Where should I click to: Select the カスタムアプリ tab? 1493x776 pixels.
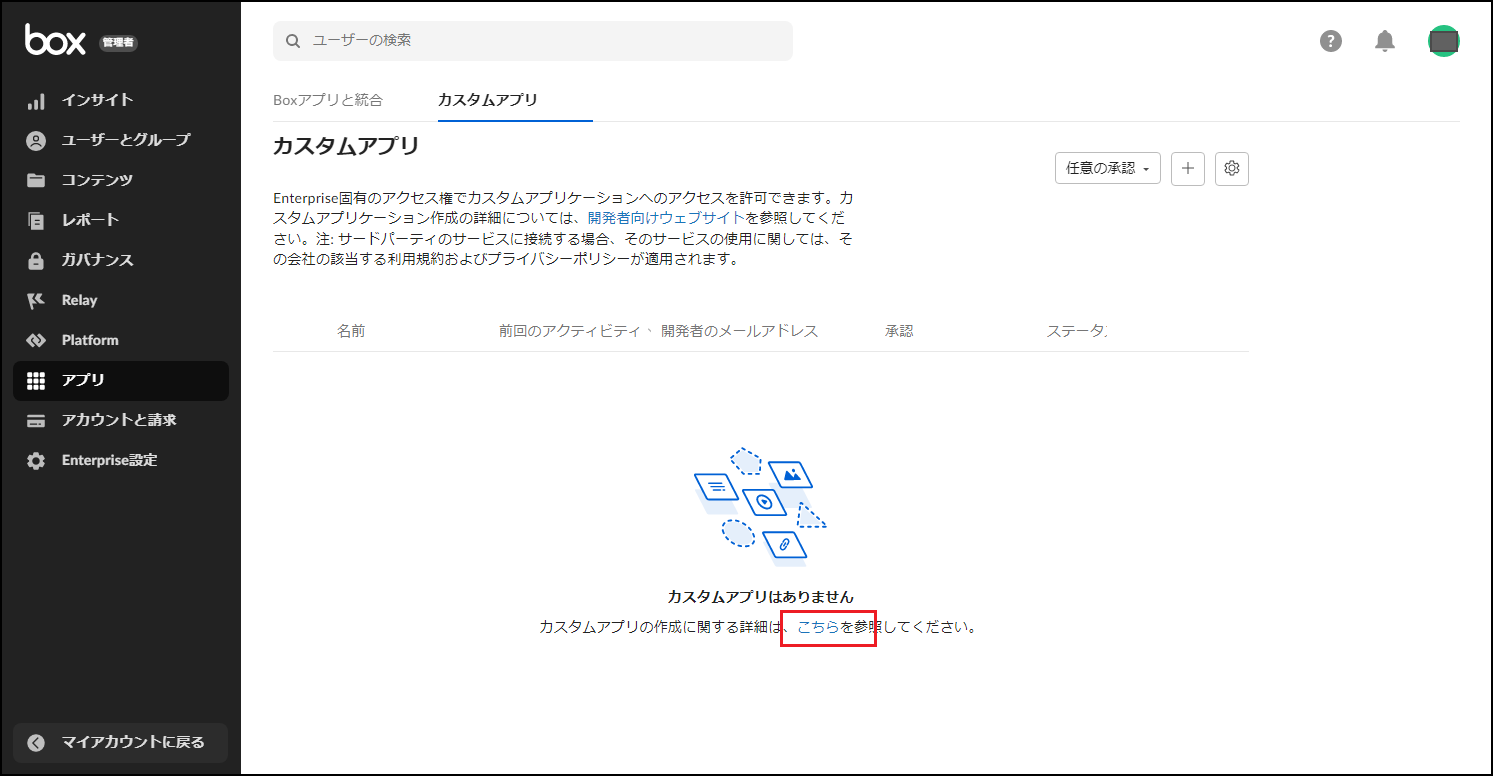(488, 100)
